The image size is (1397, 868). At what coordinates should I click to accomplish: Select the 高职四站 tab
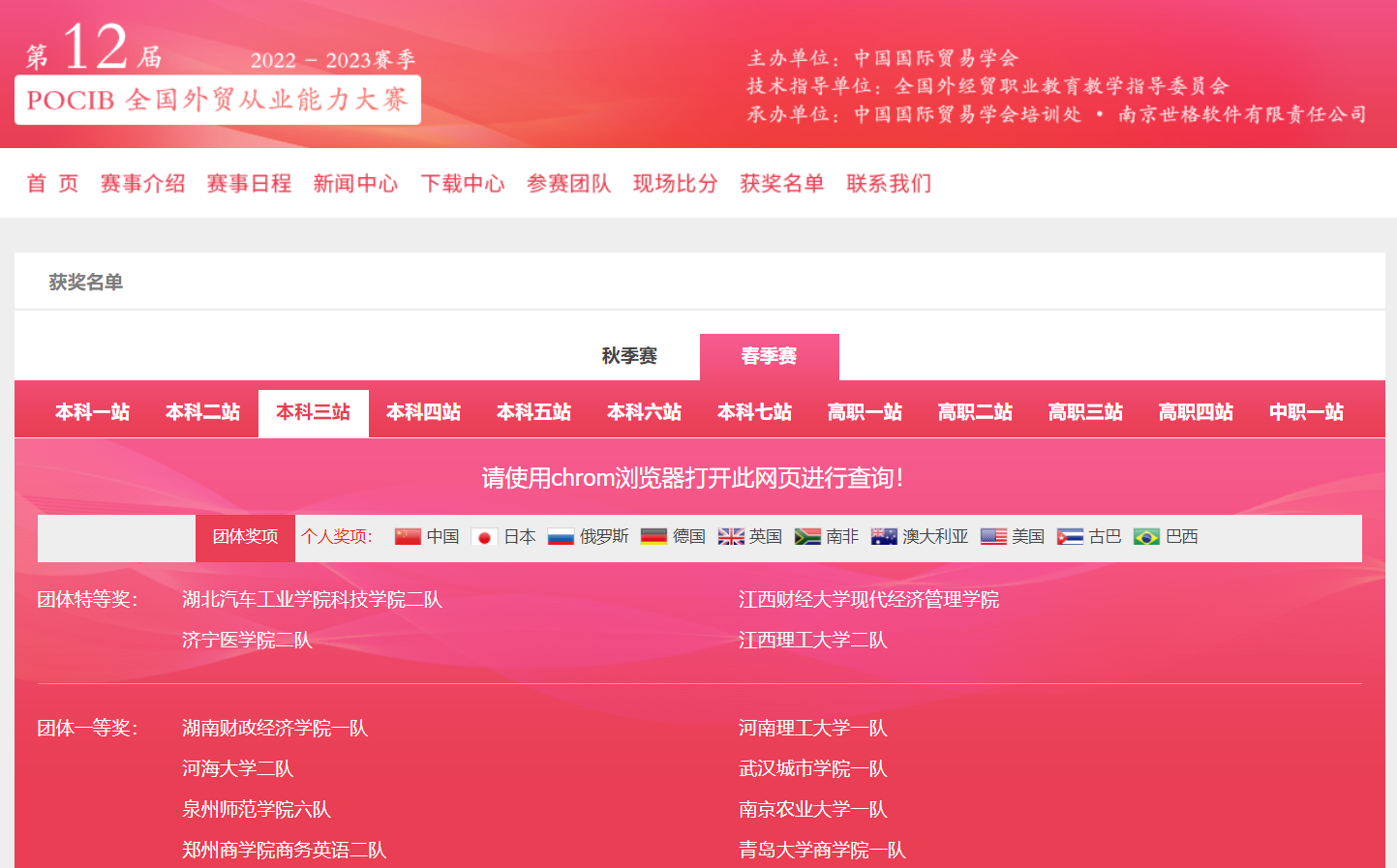(1197, 412)
